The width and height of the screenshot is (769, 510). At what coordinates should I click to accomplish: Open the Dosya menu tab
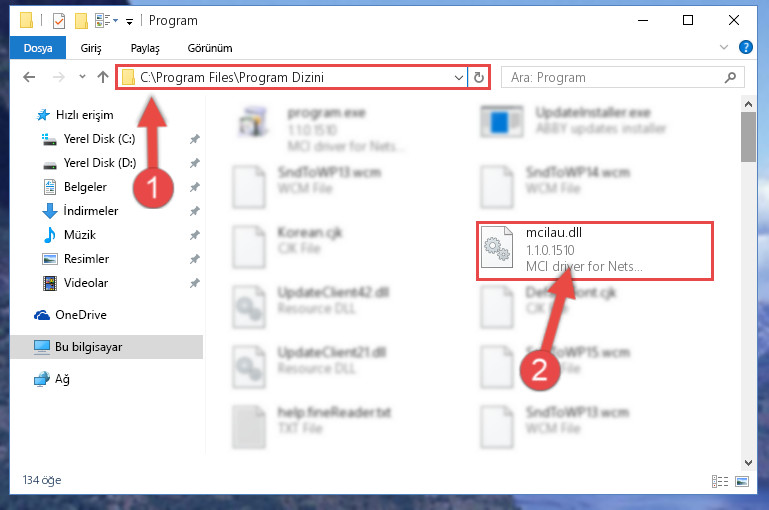(38, 48)
